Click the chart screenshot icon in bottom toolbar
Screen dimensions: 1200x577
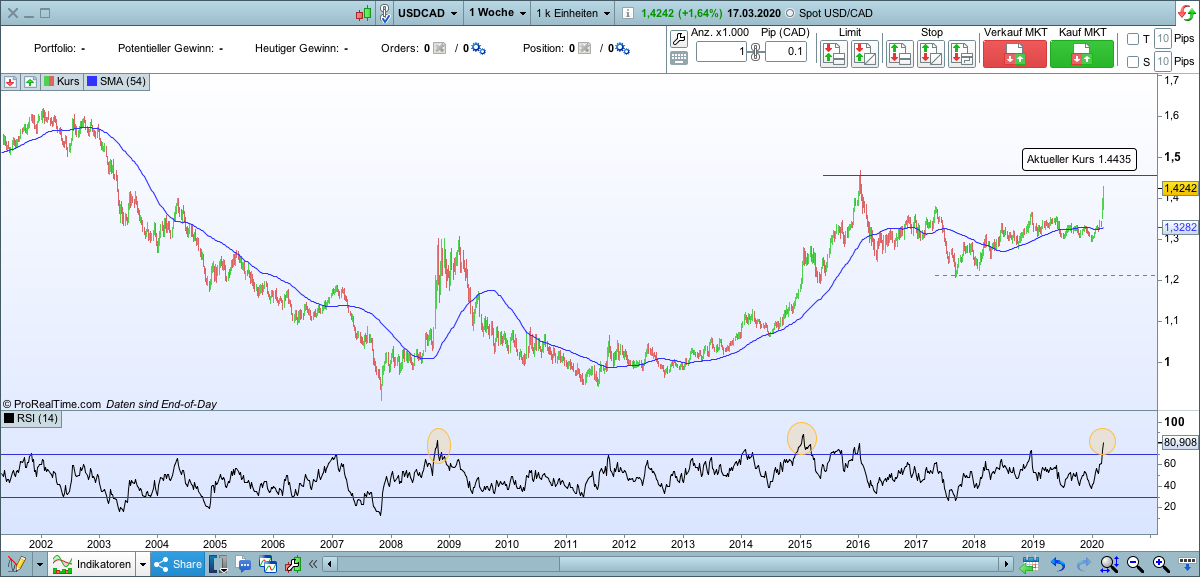click(266, 563)
